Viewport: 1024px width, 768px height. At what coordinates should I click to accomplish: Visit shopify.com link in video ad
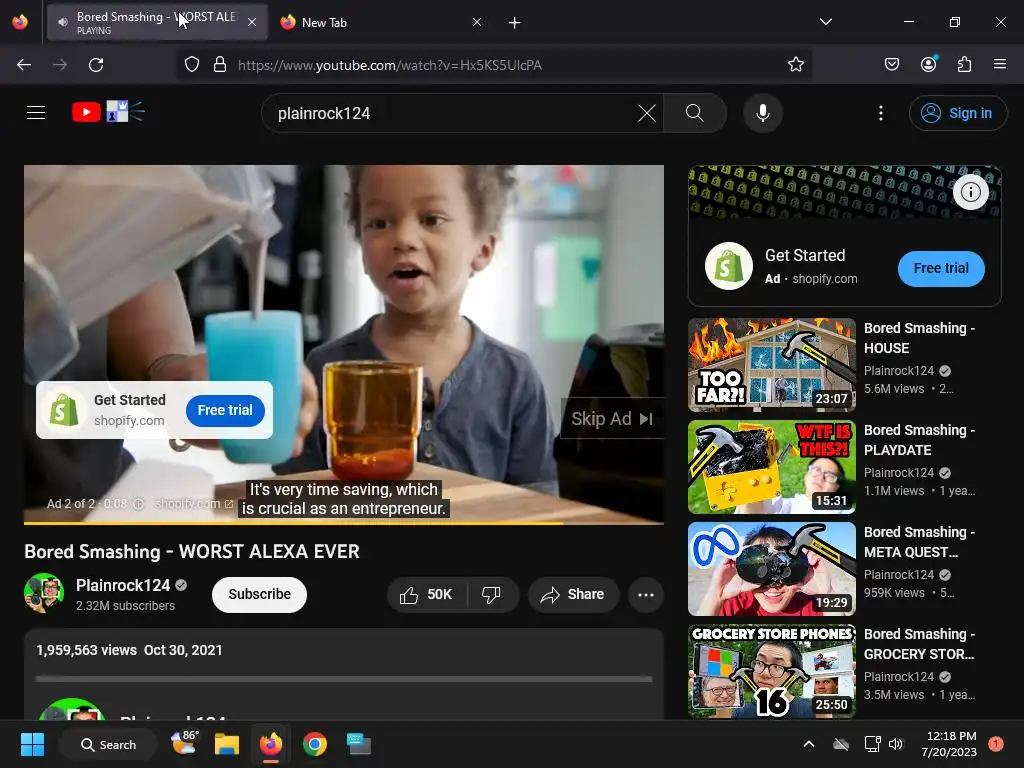pos(193,504)
